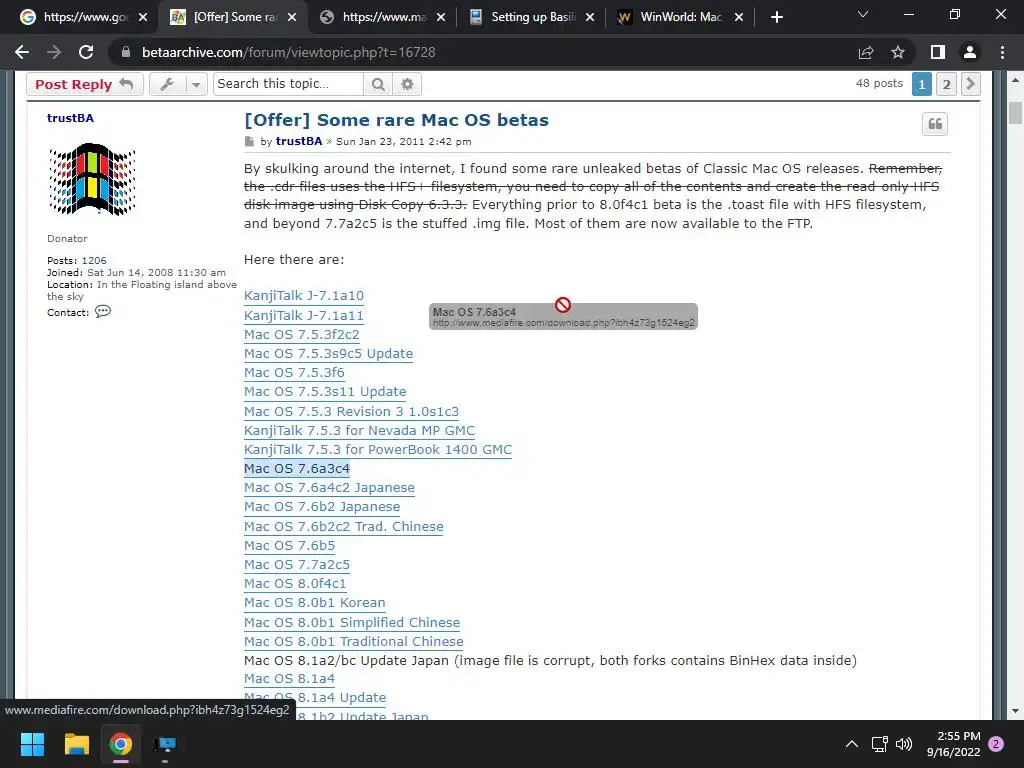Click Chrome icon on taskbar

121,744
